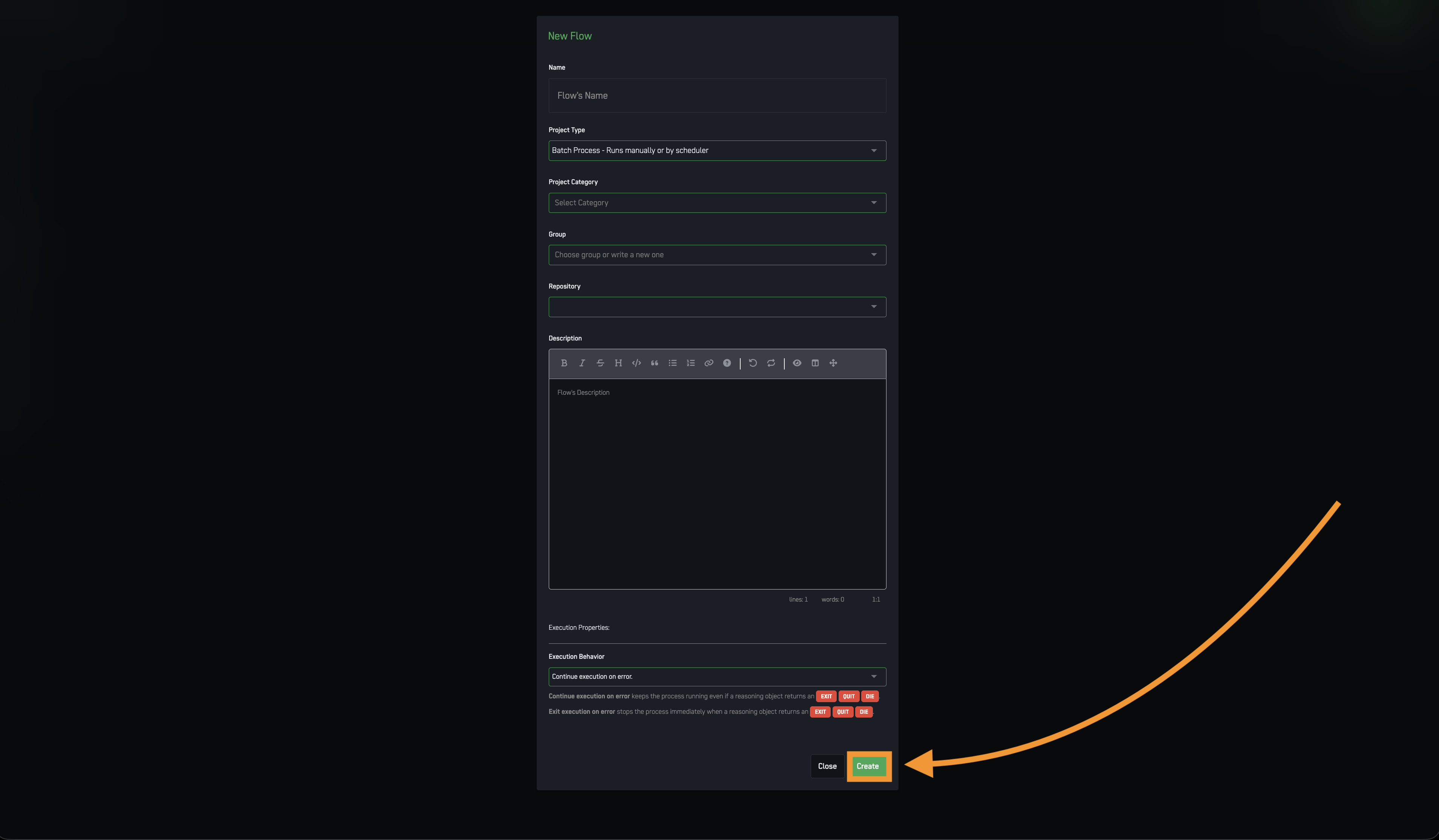The image size is (1439, 840).
Task: Click the "Description" field label
Action: coord(565,338)
